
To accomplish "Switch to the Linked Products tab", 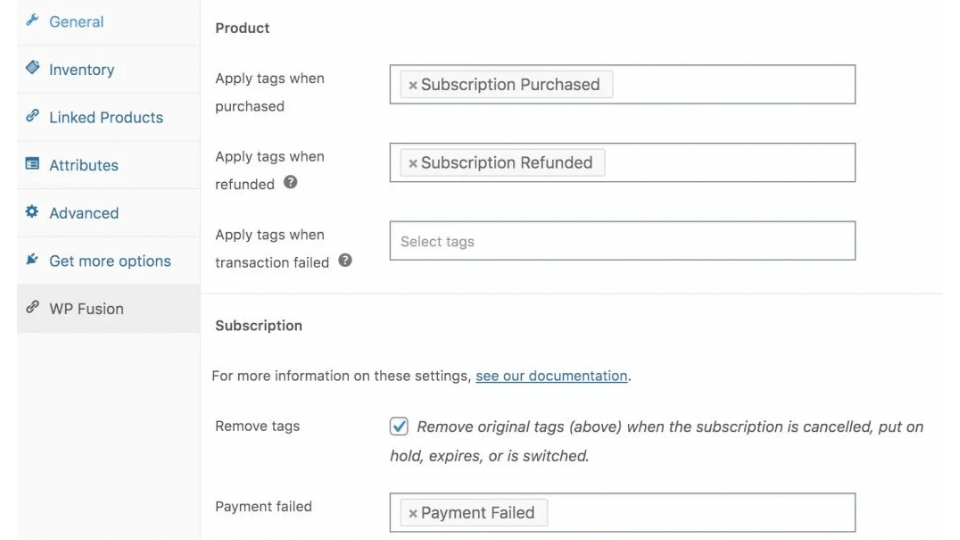I will pos(108,117).
